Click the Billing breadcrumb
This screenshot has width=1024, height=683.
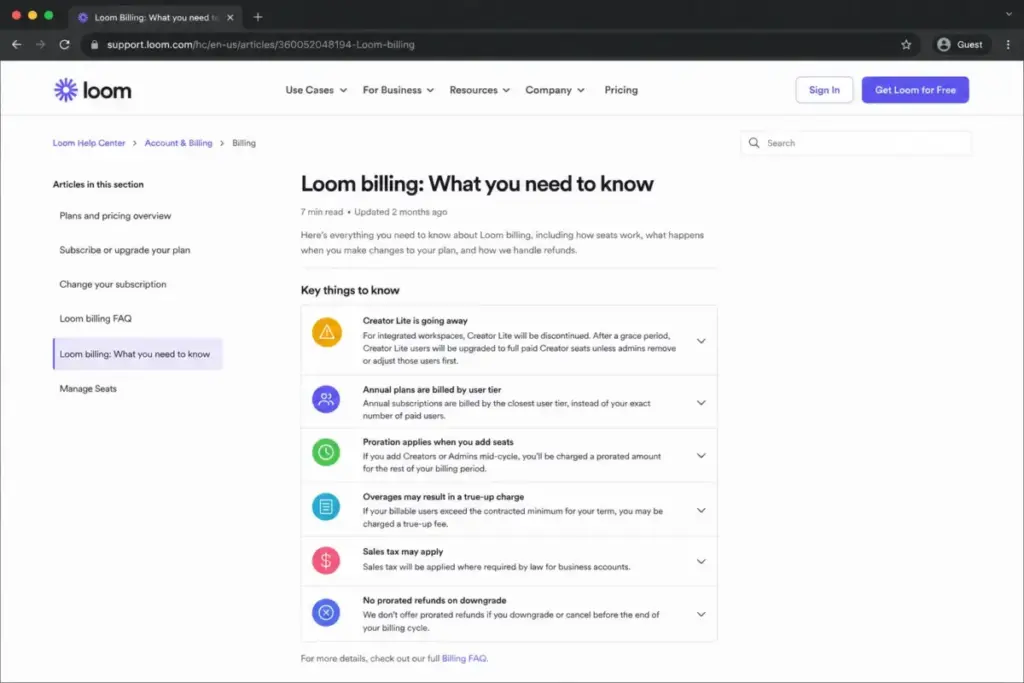[244, 143]
